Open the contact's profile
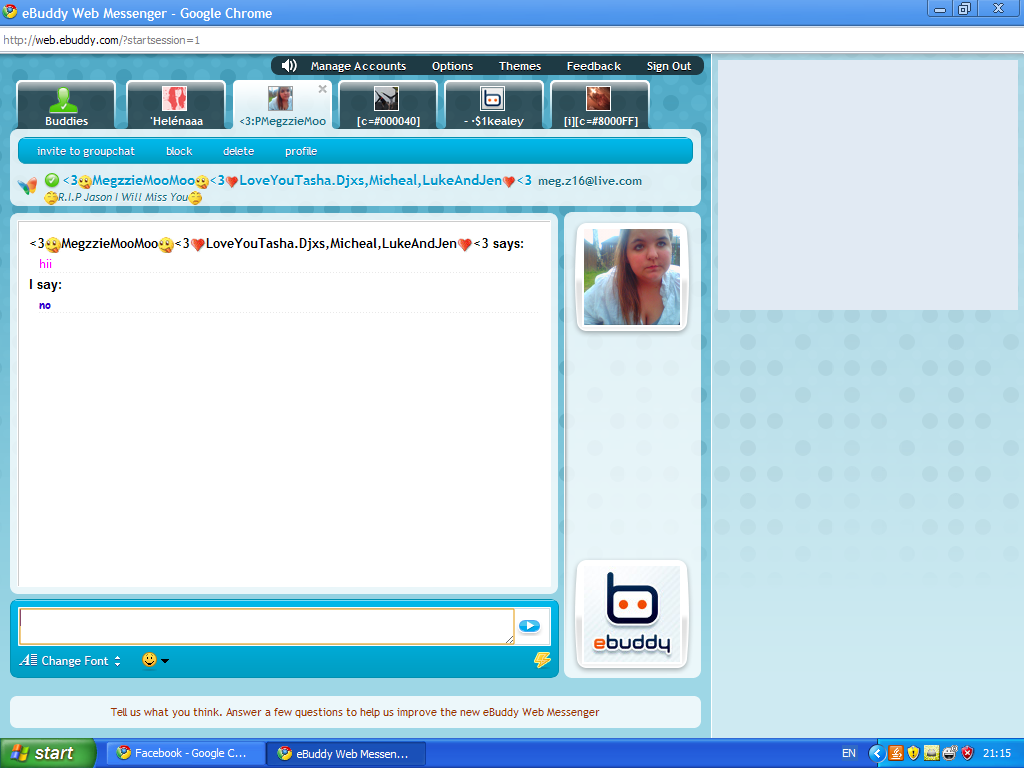1024x768 pixels. pyautogui.click(x=301, y=151)
